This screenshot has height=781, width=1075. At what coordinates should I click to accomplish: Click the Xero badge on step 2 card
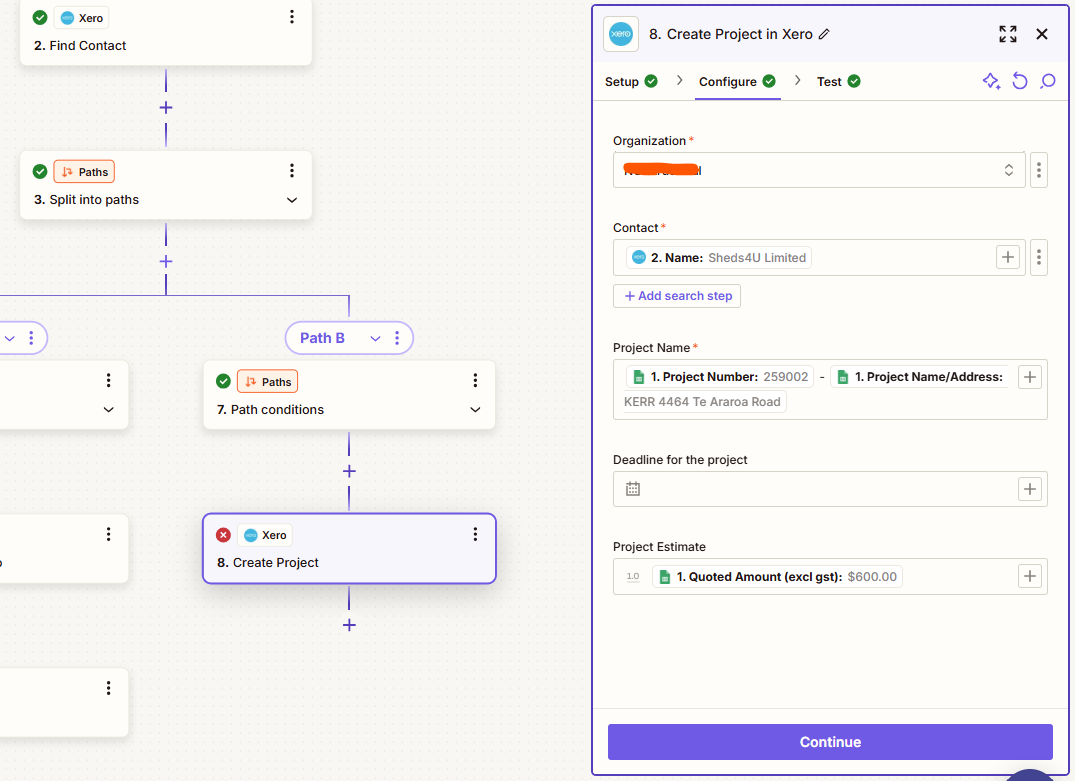coord(82,18)
